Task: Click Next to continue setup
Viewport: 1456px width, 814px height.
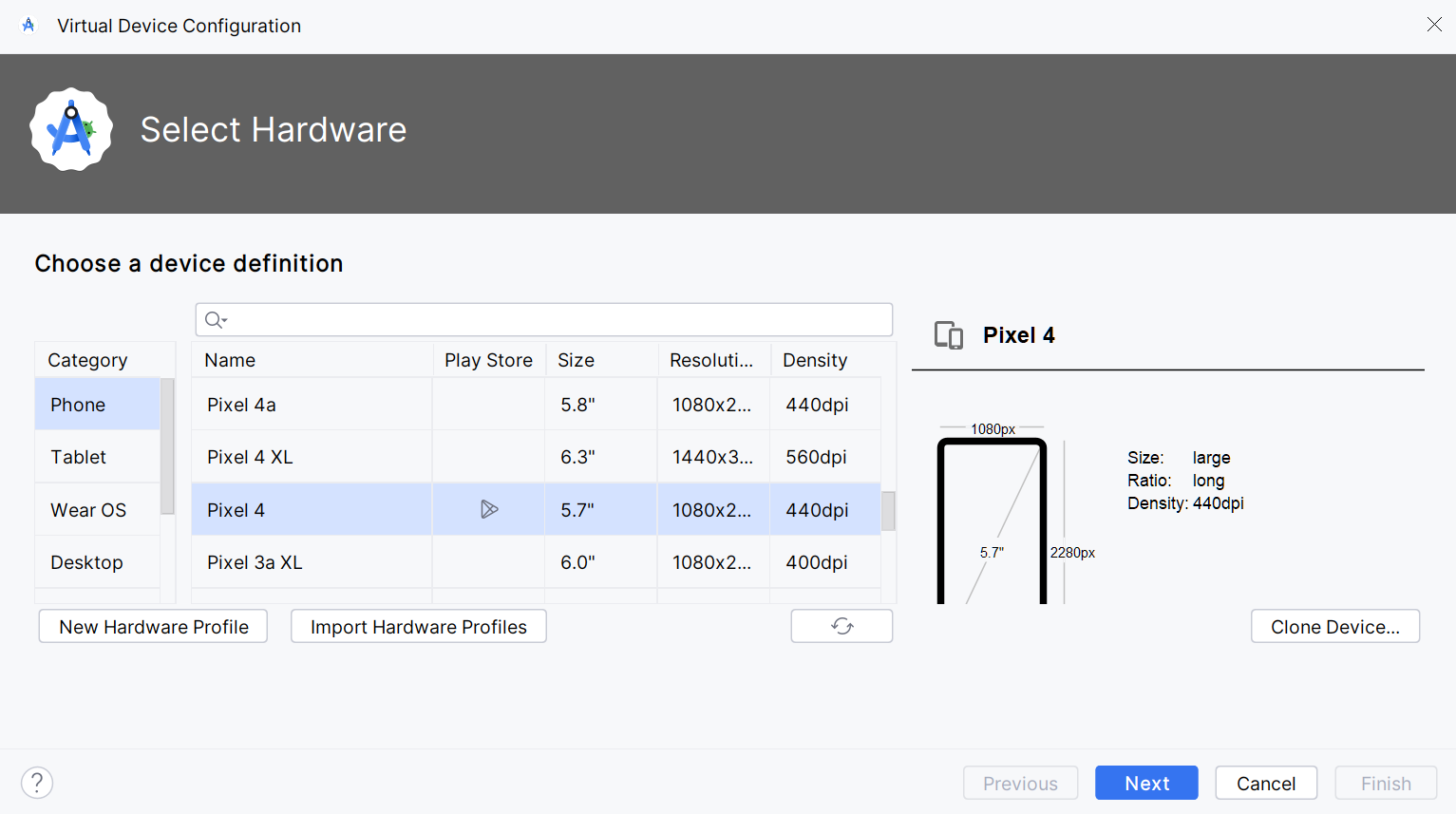Action: 1146,784
